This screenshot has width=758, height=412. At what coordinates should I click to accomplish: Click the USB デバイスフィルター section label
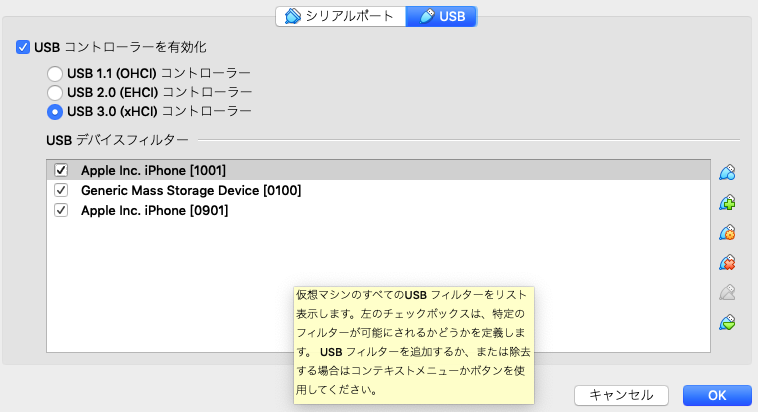117,140
